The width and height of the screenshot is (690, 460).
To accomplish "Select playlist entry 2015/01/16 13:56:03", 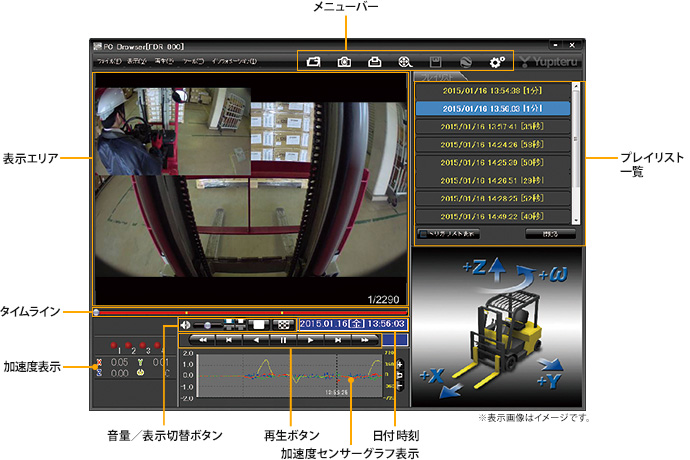I will click(x=492, y=108).
